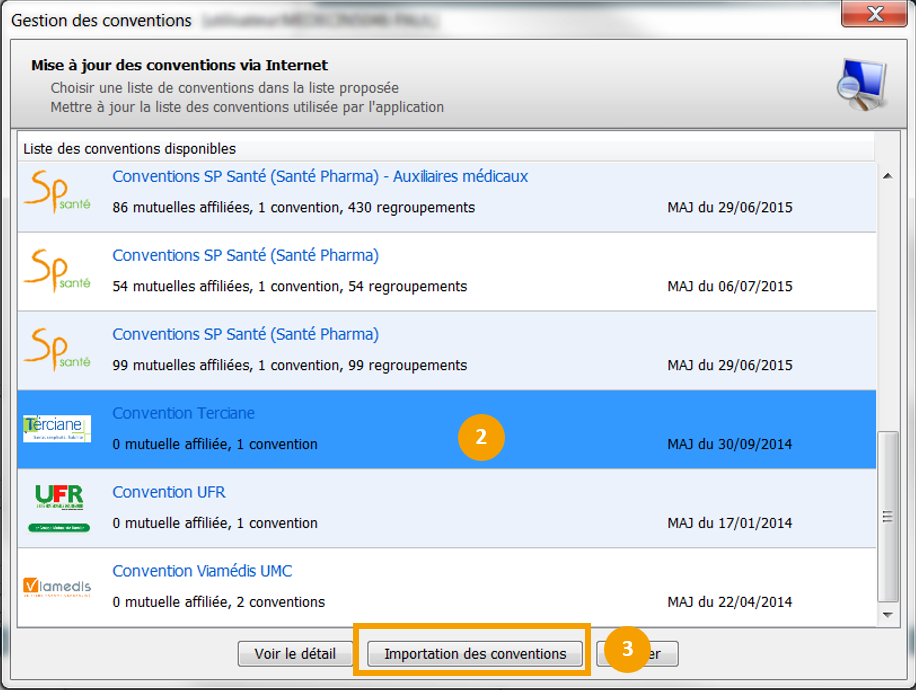The width and height of the screenshot is (916, 690).
Task: Click the computer with magnifier header icon
Action: click(x=860, y=86)
